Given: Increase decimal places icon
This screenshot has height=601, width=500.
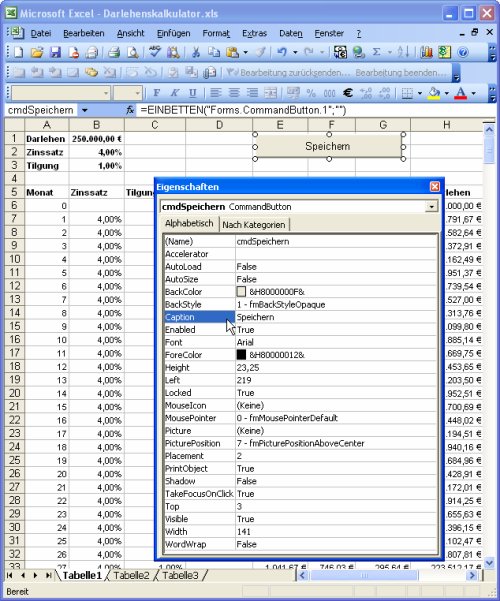Looking at the screenshot, I should click(x=366, y=93).
